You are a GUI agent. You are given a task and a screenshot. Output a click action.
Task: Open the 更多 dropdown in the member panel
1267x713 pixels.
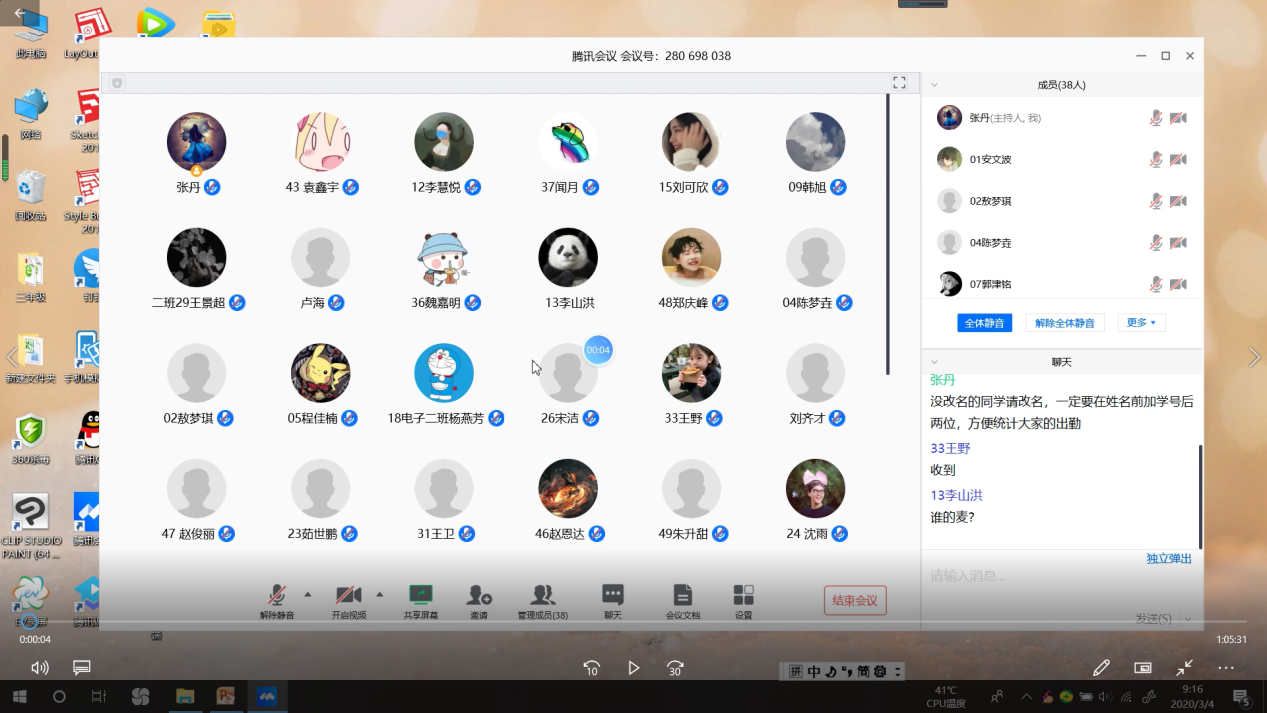tap(1141, 323)
